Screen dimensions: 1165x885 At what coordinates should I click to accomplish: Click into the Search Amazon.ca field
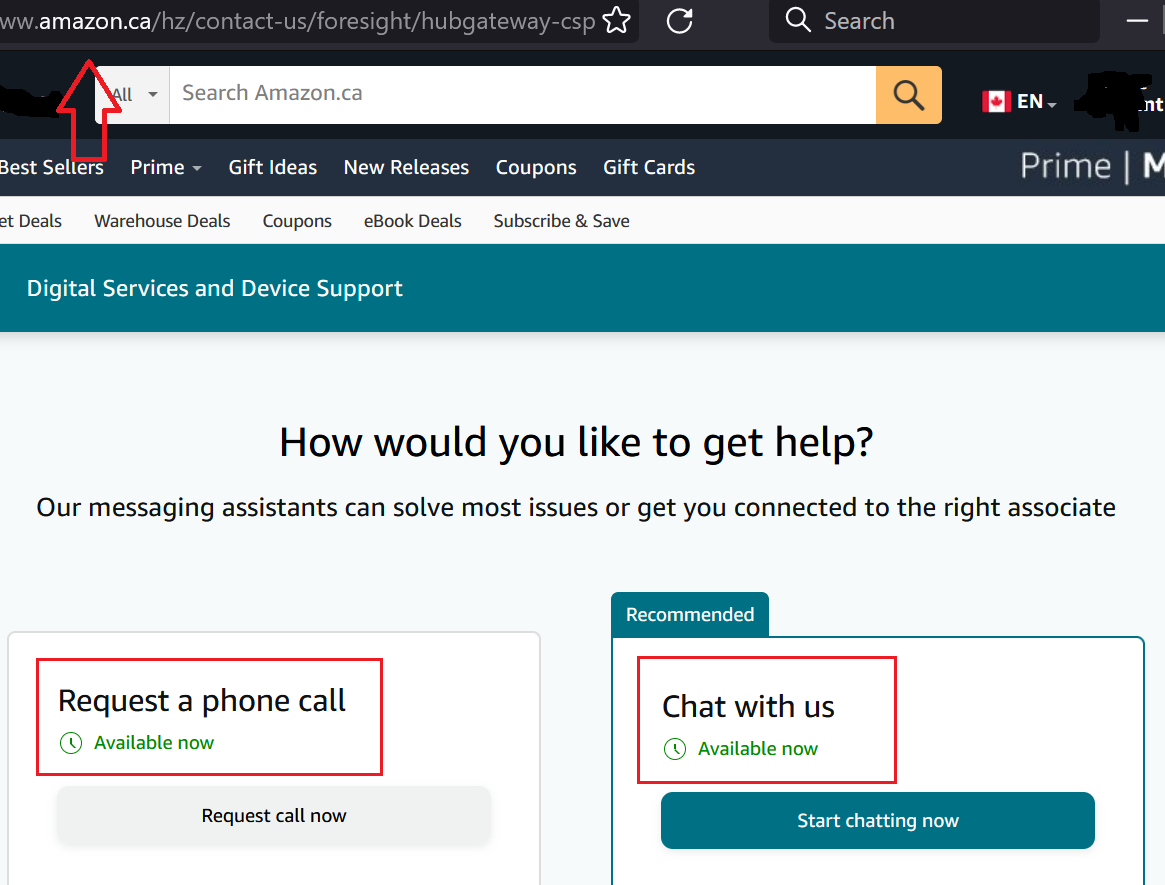[520, 94]
